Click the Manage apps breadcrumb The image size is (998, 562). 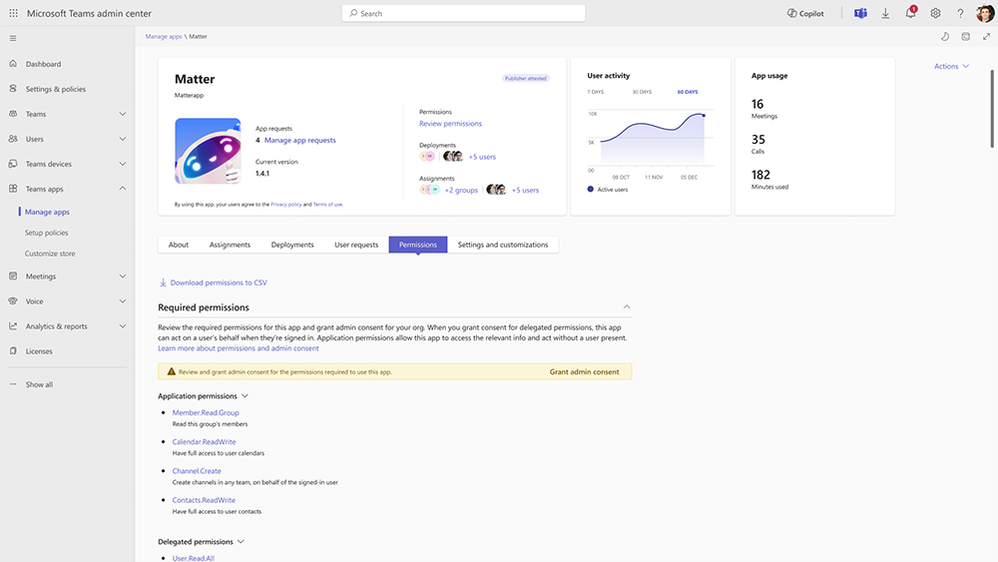pyautogui.click(x=164, y=36)
